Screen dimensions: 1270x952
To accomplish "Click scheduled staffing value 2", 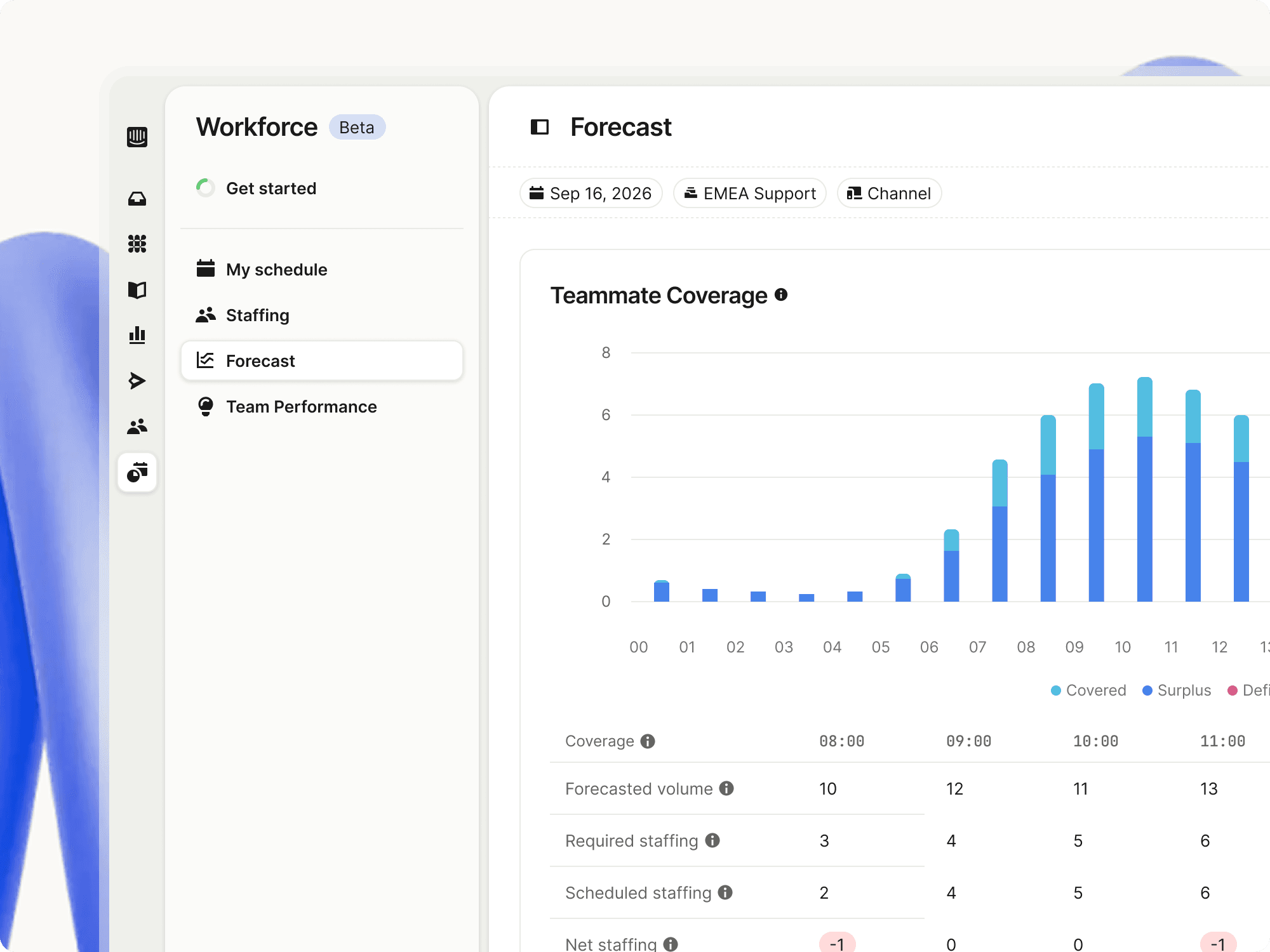I will tap(824, 893).
